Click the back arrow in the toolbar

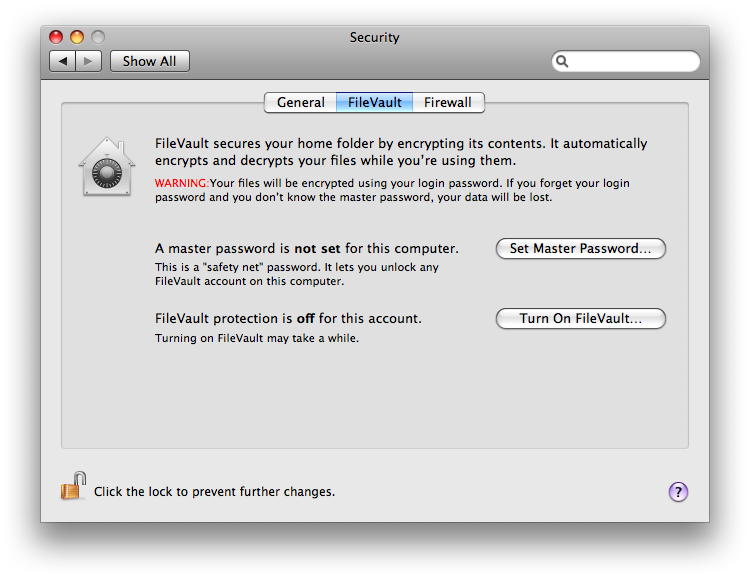pos(63,61)
